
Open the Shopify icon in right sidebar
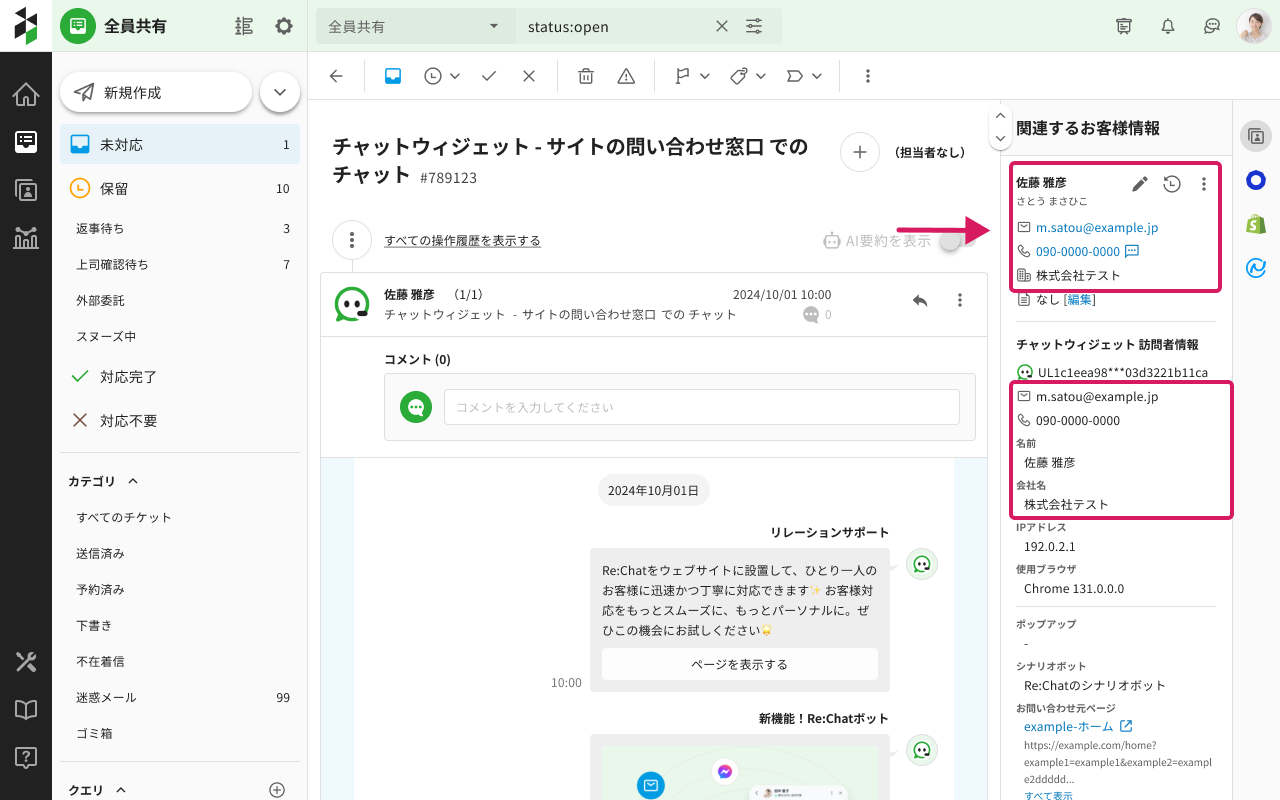pyautogui.click(x=1256, y=224)
